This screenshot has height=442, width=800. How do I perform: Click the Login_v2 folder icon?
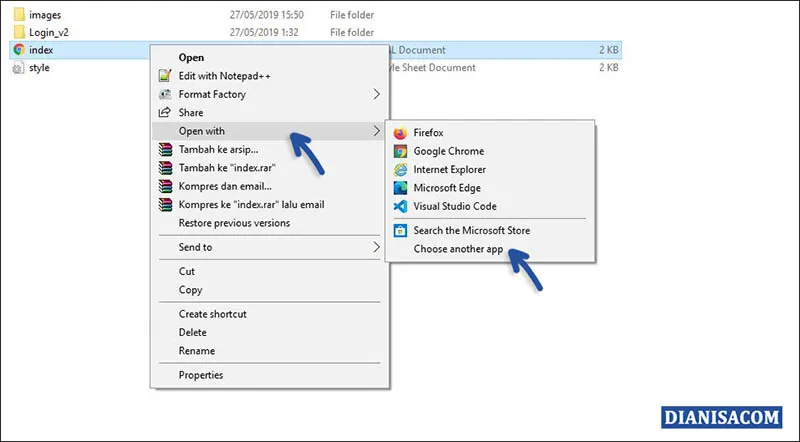coord(19,32)
